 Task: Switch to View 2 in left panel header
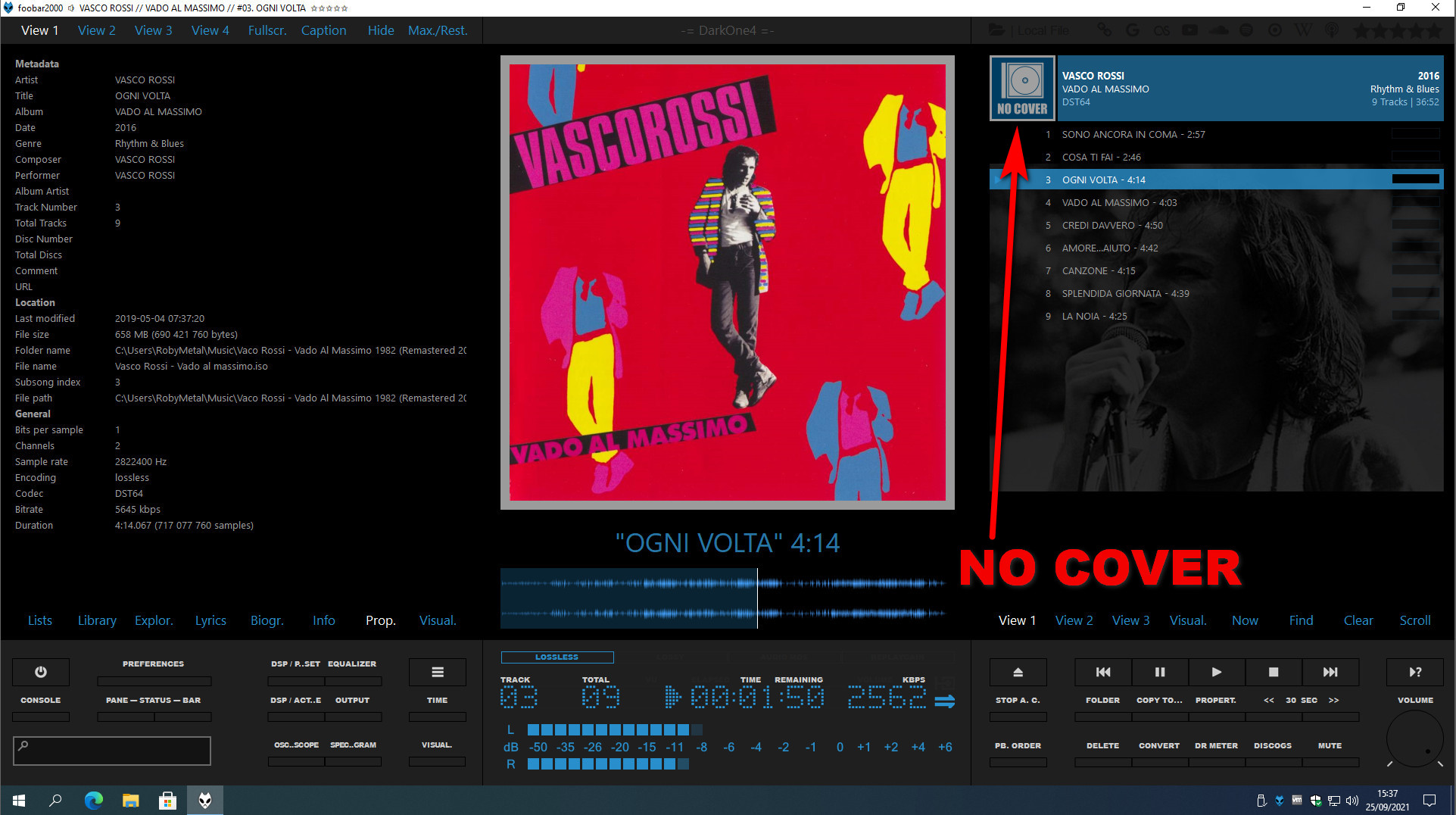97,30
